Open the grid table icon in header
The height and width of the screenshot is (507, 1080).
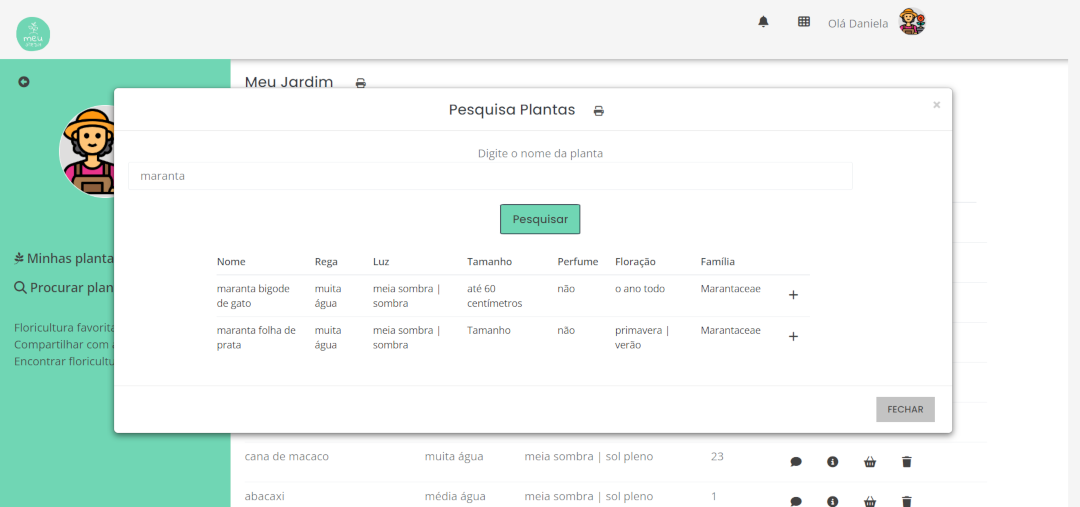point(804,22)
